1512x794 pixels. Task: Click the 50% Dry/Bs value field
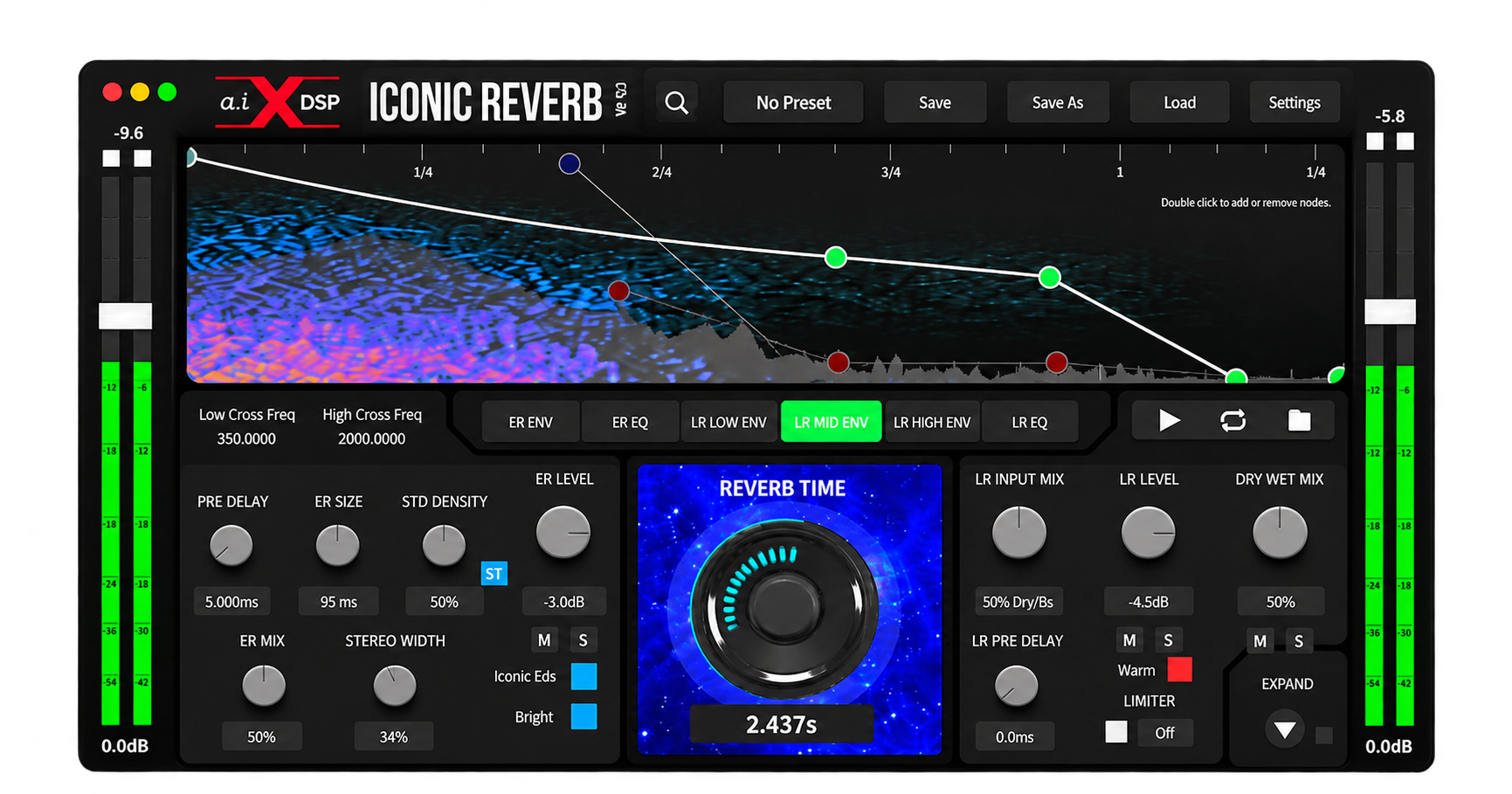1018,602
